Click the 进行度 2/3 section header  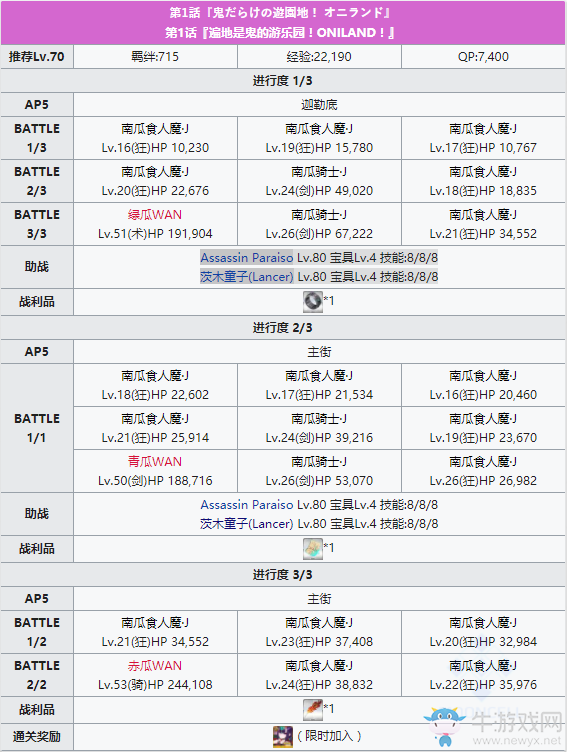[283, 328]
